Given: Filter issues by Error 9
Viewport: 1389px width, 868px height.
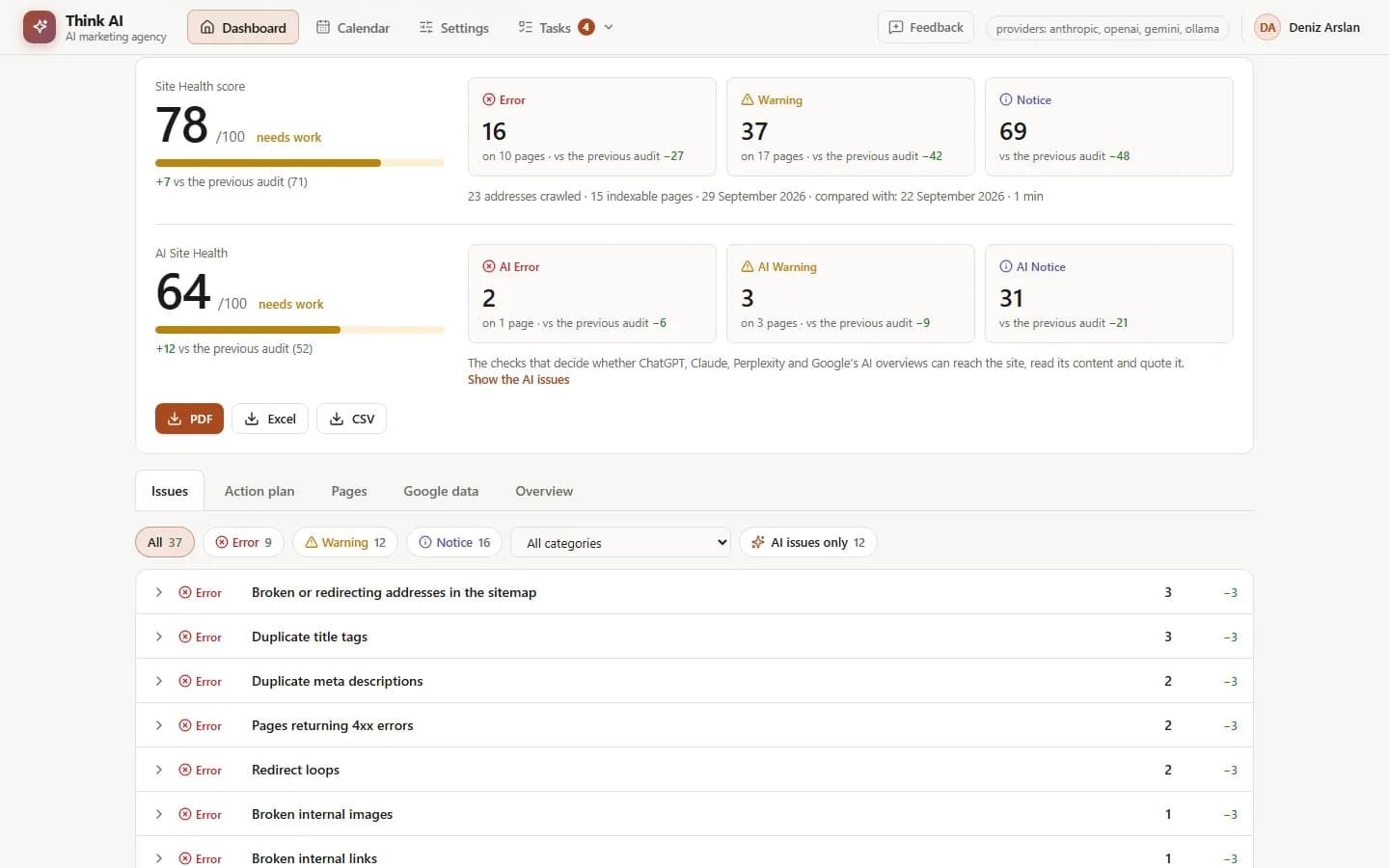Looking at the screenshot, I should point(243,542).
